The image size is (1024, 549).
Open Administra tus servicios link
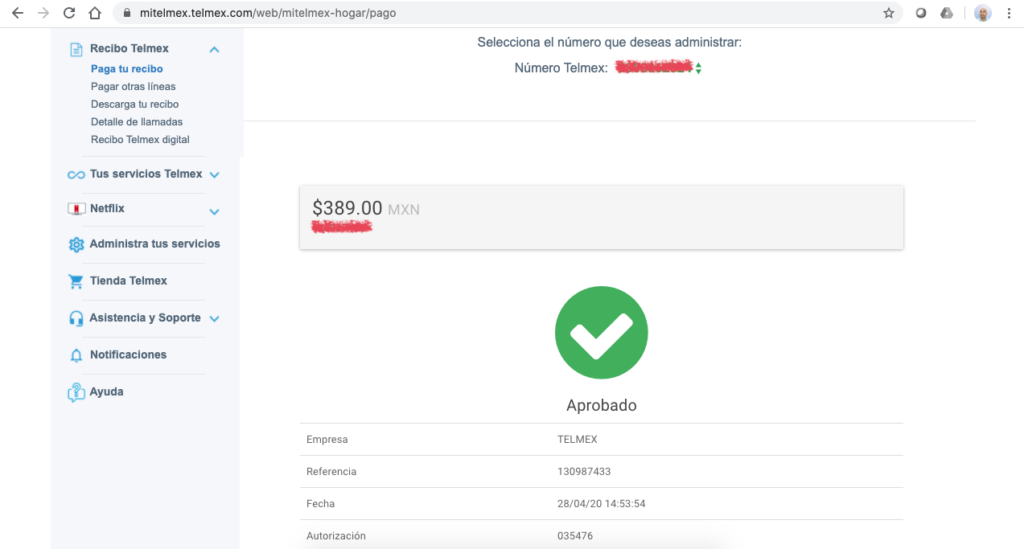click(155, 243)
